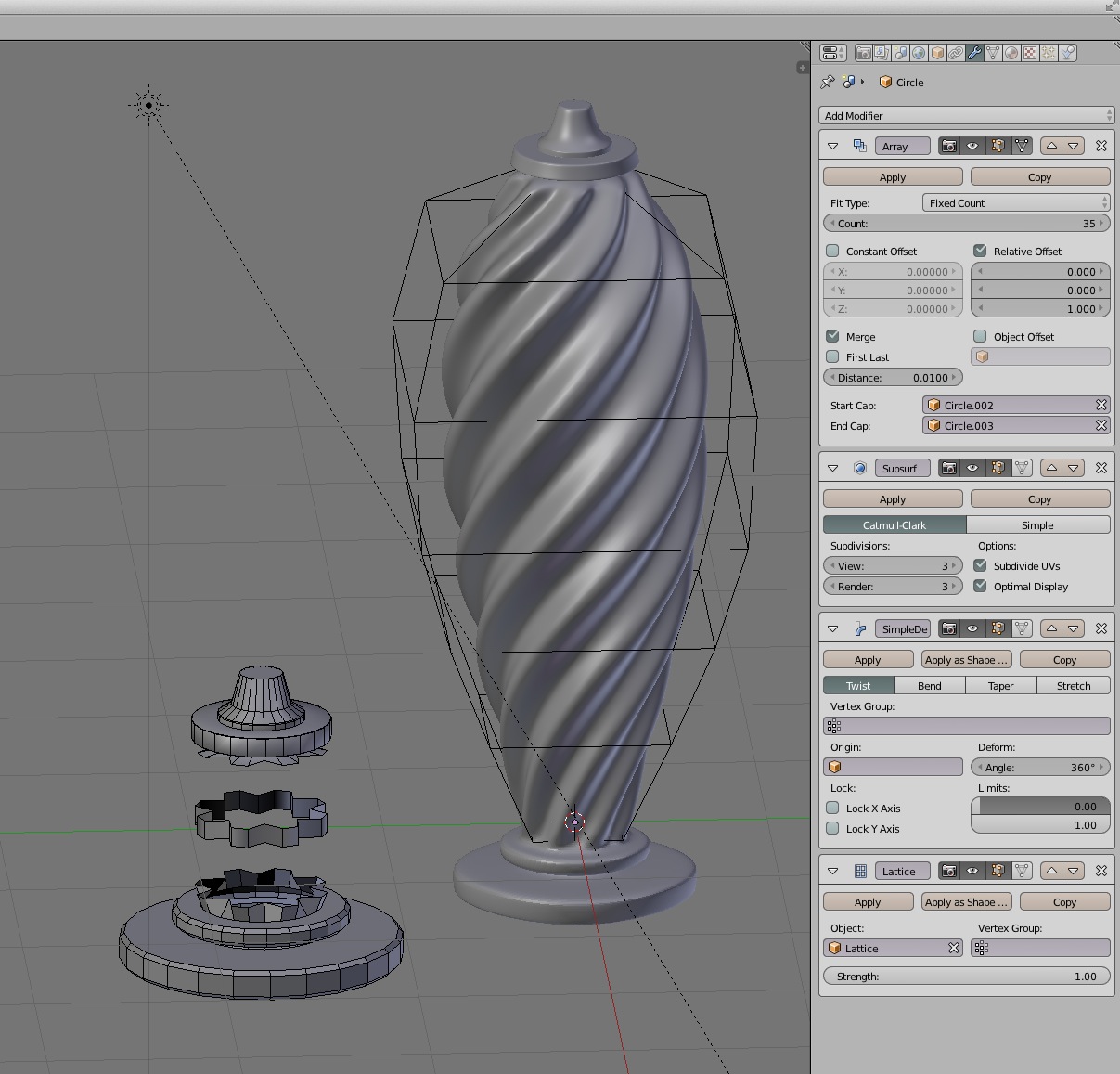Toggle edit mode display for the Array modifier

[x=998, y=146]
